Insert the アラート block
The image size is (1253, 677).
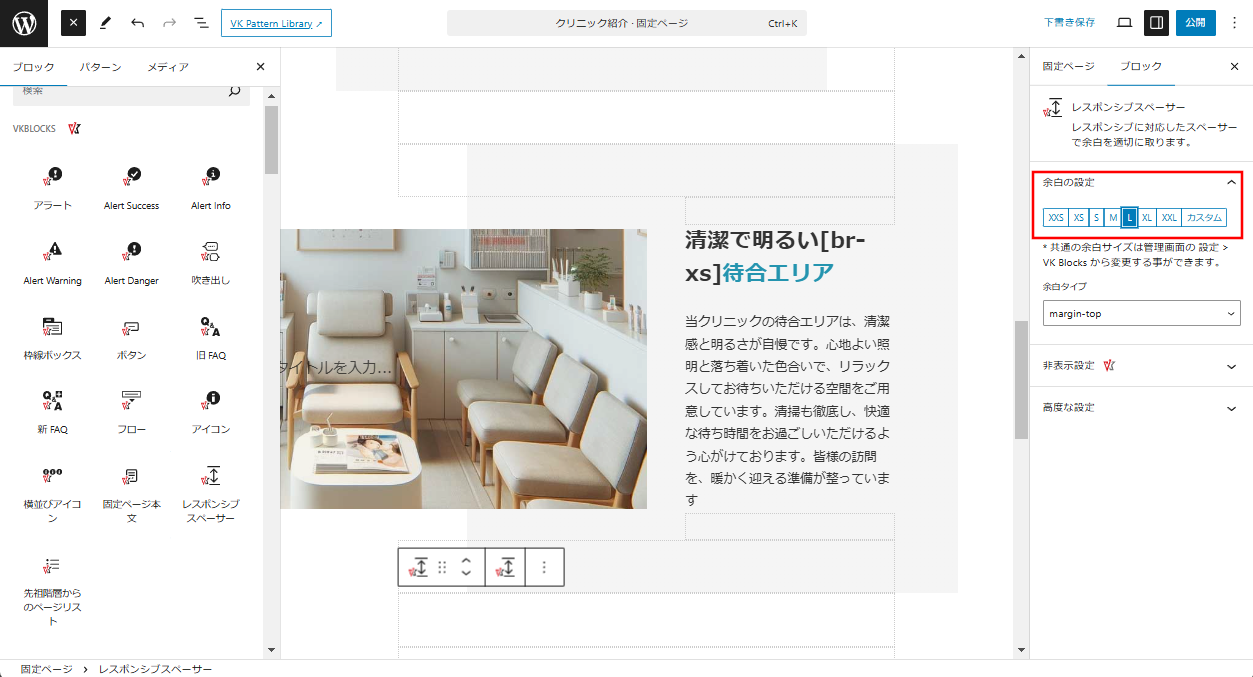(x=53, y=187)
